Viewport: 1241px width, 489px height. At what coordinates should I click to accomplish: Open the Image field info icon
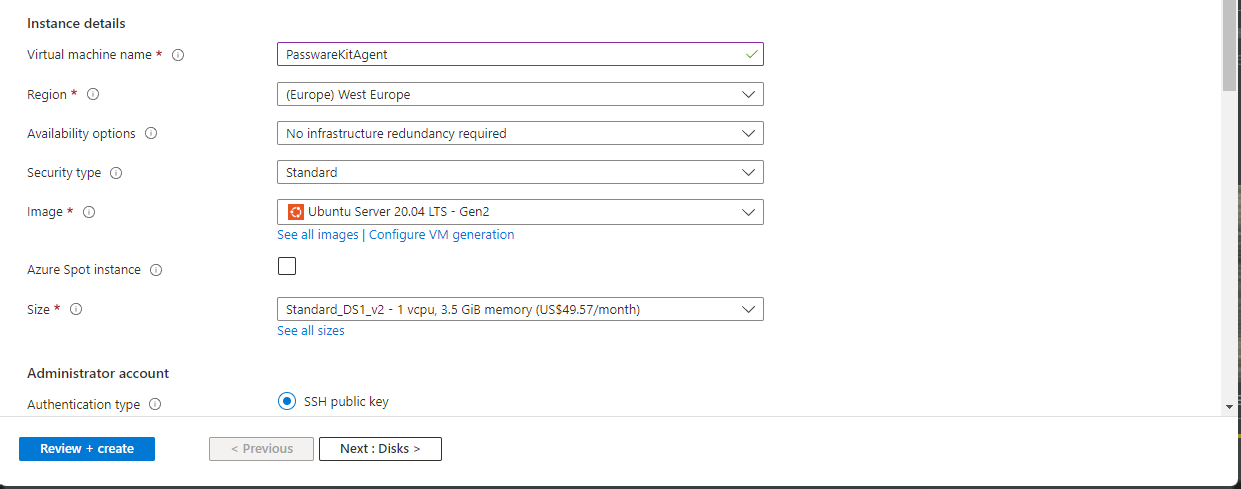point(89,212)
